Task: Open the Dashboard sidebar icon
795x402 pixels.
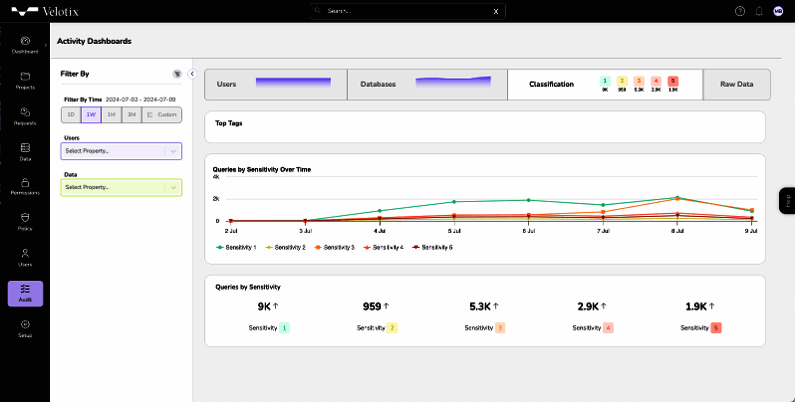Action: (x=25, y=42)
